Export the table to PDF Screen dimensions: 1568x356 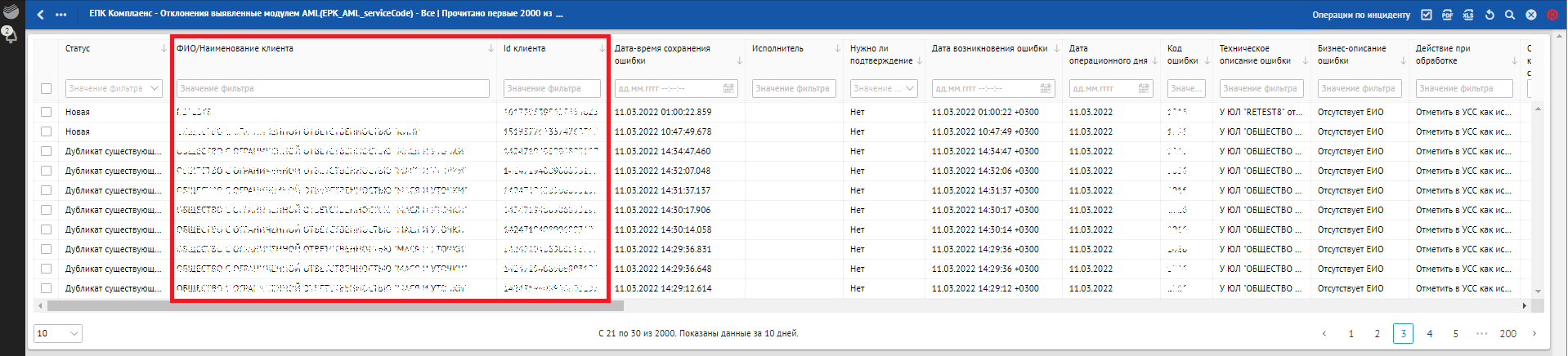[x=1447, y=15]
